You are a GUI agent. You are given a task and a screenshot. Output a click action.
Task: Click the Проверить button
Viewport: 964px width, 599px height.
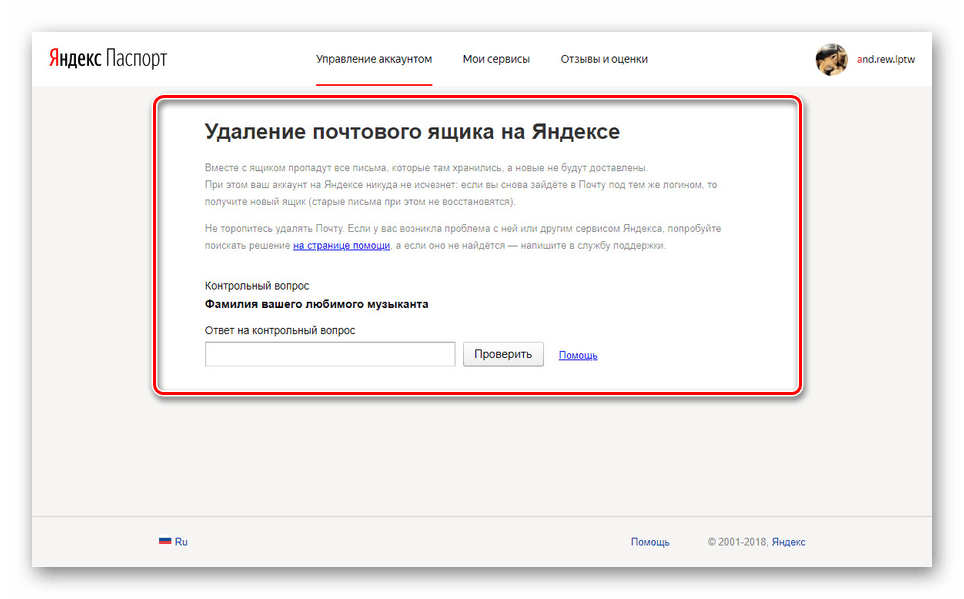click(502, 354)
